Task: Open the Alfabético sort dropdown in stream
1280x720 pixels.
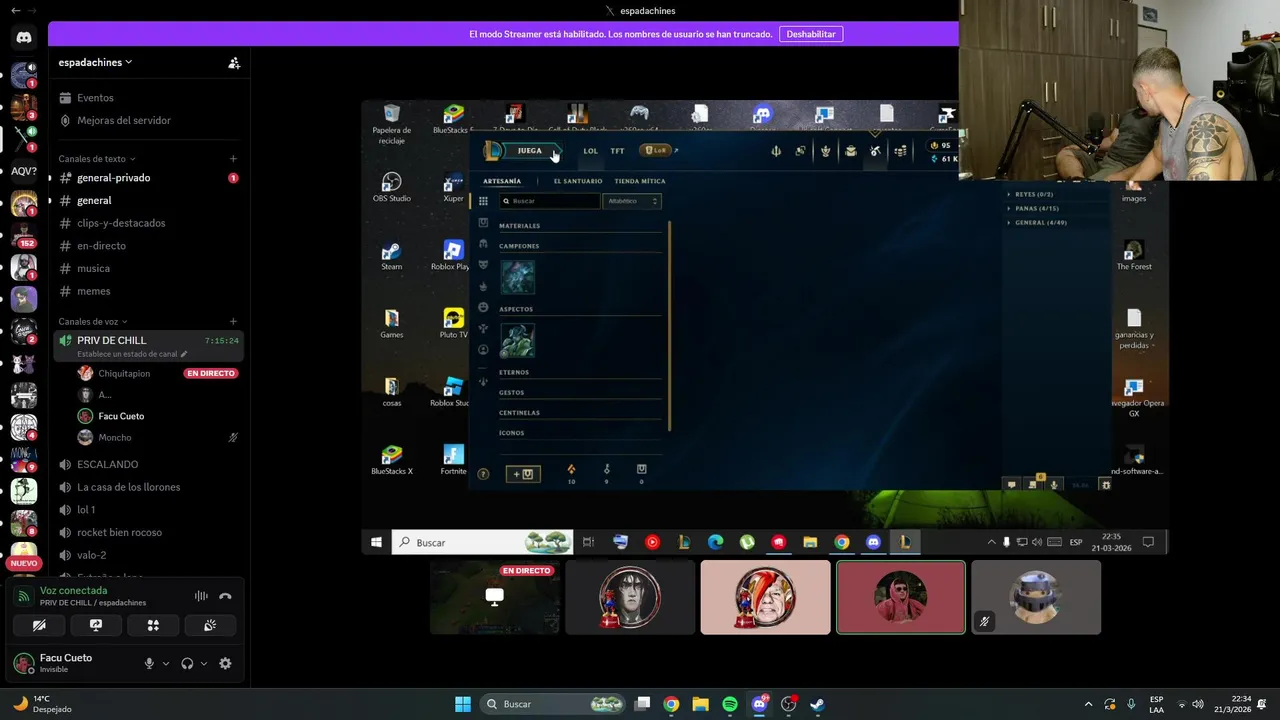Action: tap(632, 201)
